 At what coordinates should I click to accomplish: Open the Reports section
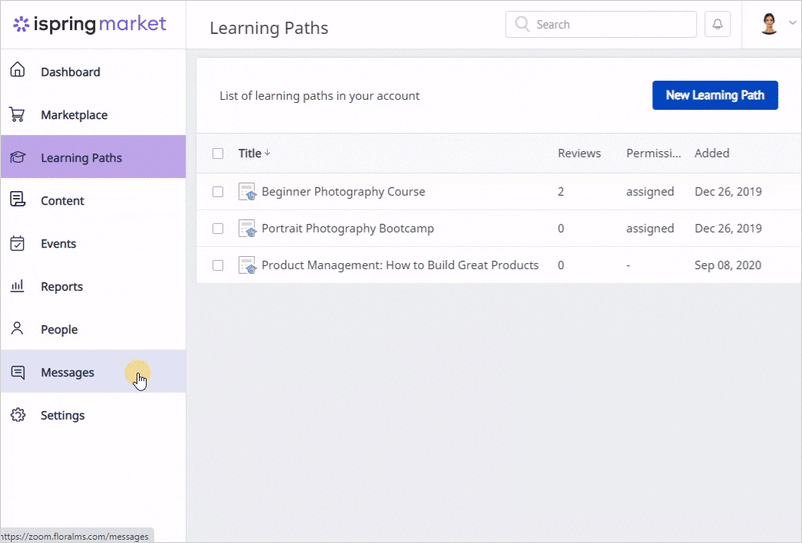click(93, 286)
